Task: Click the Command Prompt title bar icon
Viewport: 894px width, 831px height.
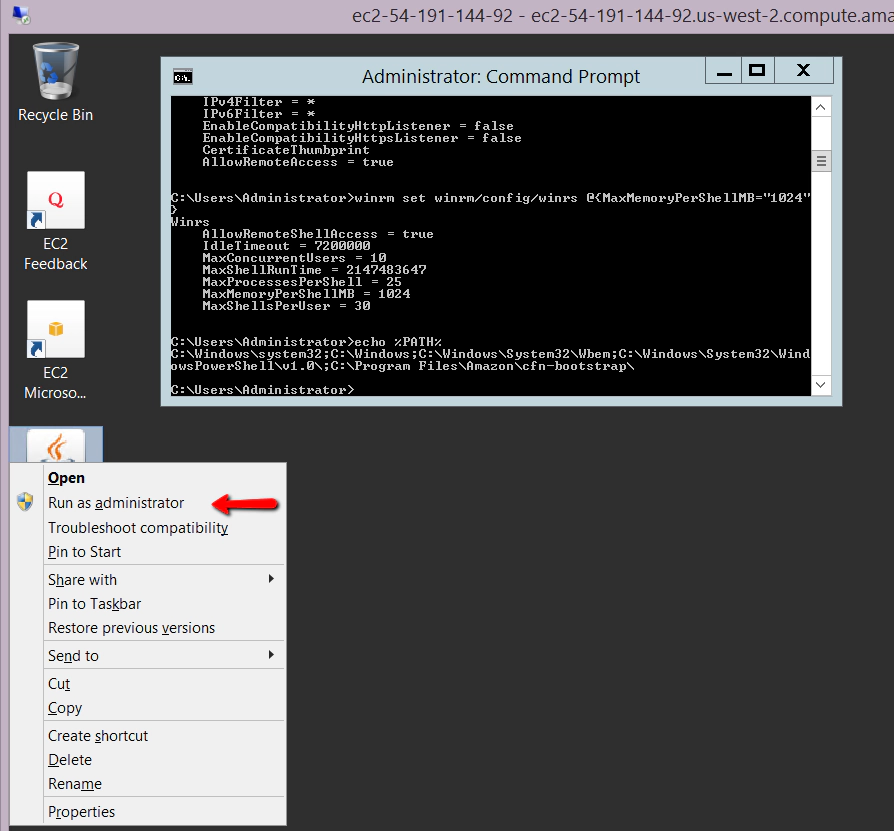Action: 182,76
